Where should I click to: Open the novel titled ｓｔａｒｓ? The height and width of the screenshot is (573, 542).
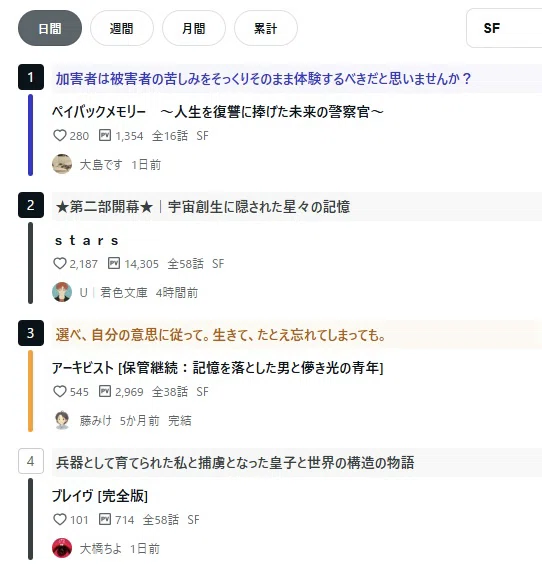tap(87, 240)
